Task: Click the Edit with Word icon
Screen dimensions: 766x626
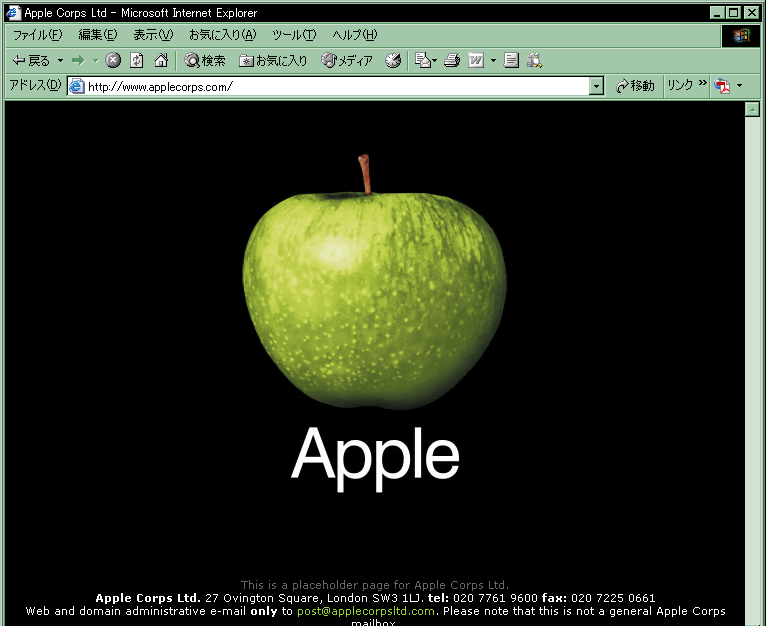Action: (x=476, y=61)
